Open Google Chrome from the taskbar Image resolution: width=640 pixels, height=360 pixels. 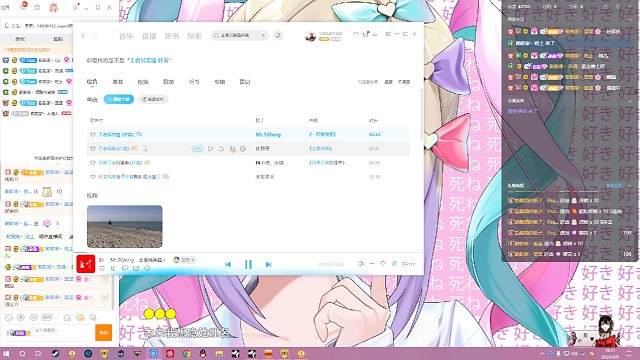[187, 353]
